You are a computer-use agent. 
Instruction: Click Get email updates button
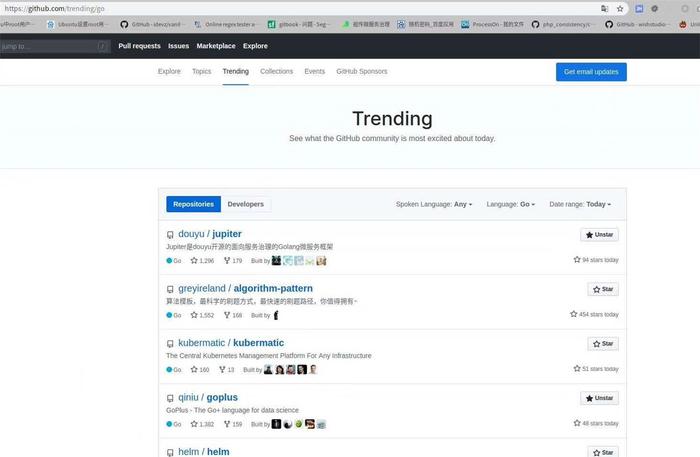point(591,72)
